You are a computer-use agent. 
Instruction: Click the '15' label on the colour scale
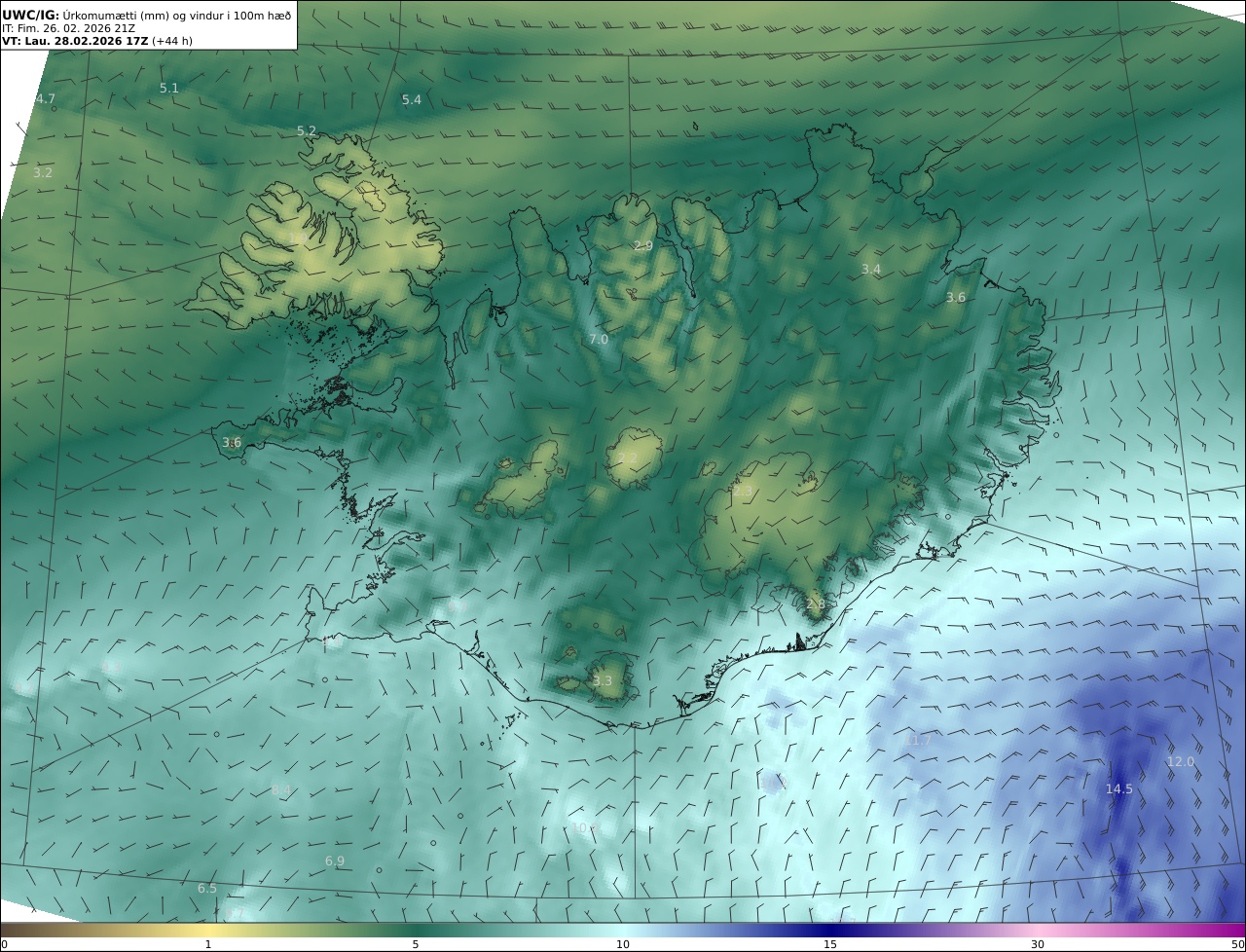(830, 944)
